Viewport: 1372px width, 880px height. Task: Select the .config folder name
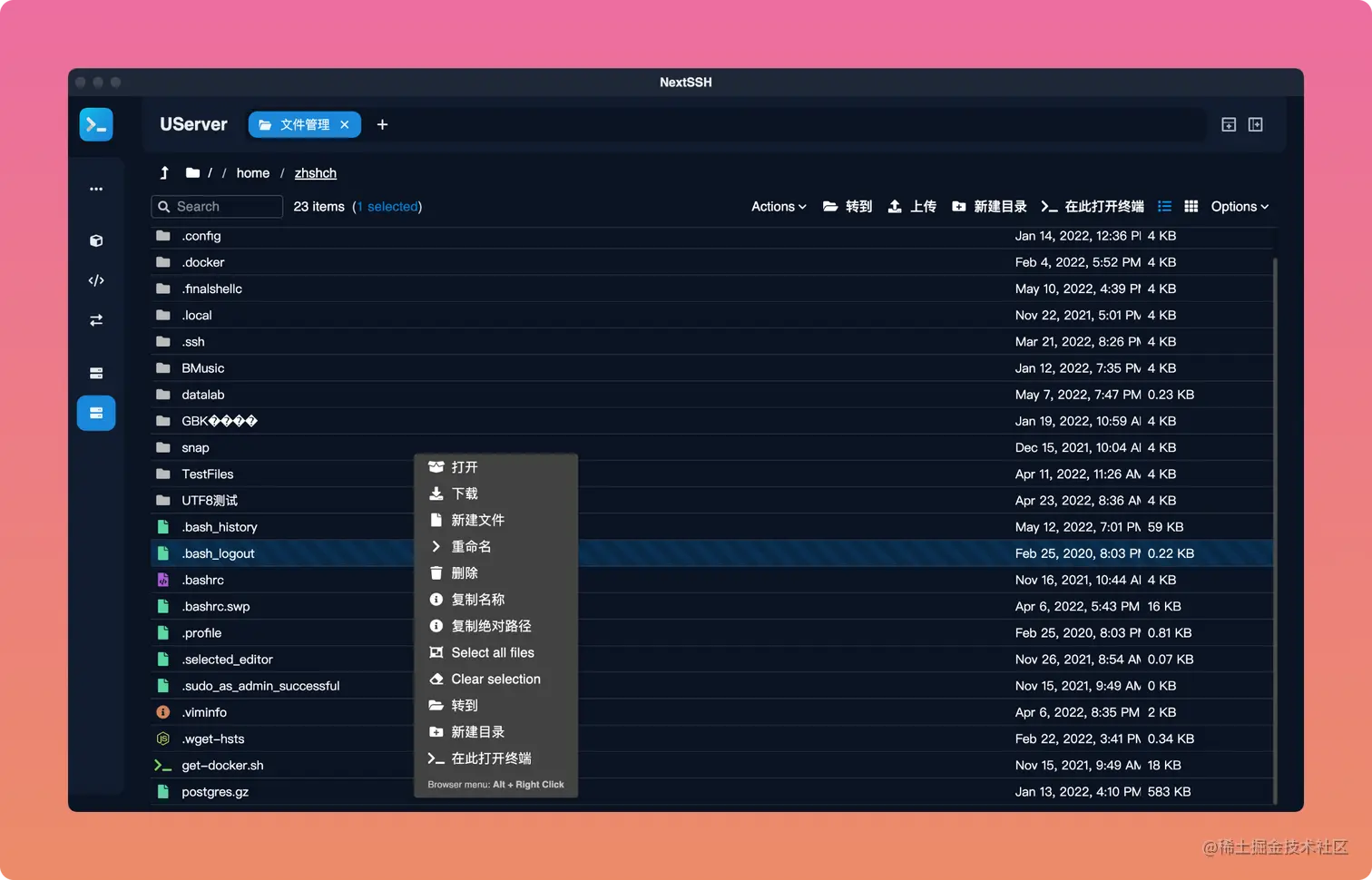201,236
